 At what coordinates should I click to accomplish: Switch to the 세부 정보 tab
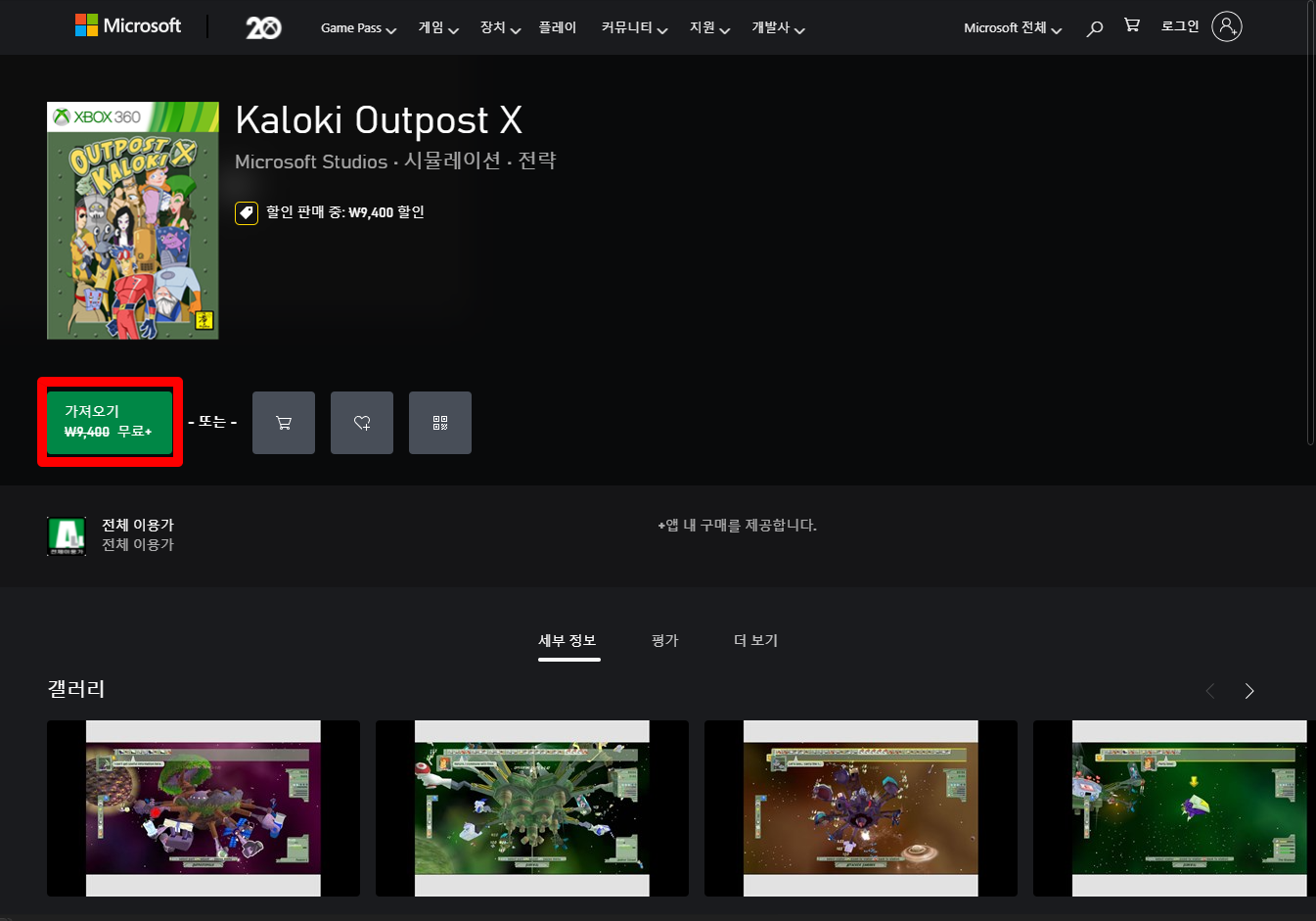pyautogui.click(x=567, y=640)
